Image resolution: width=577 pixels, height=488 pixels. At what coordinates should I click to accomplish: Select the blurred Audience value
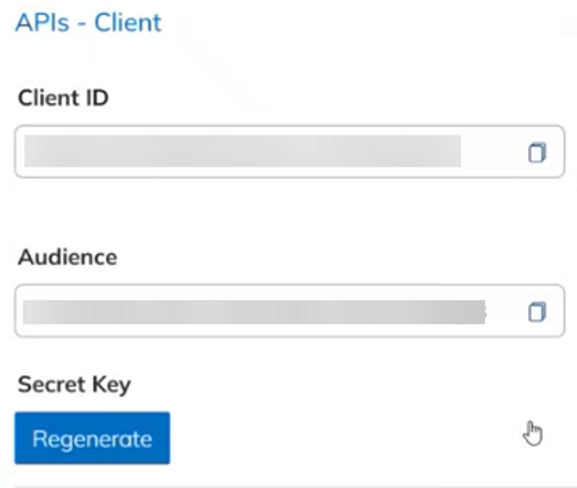coord(254,312)
